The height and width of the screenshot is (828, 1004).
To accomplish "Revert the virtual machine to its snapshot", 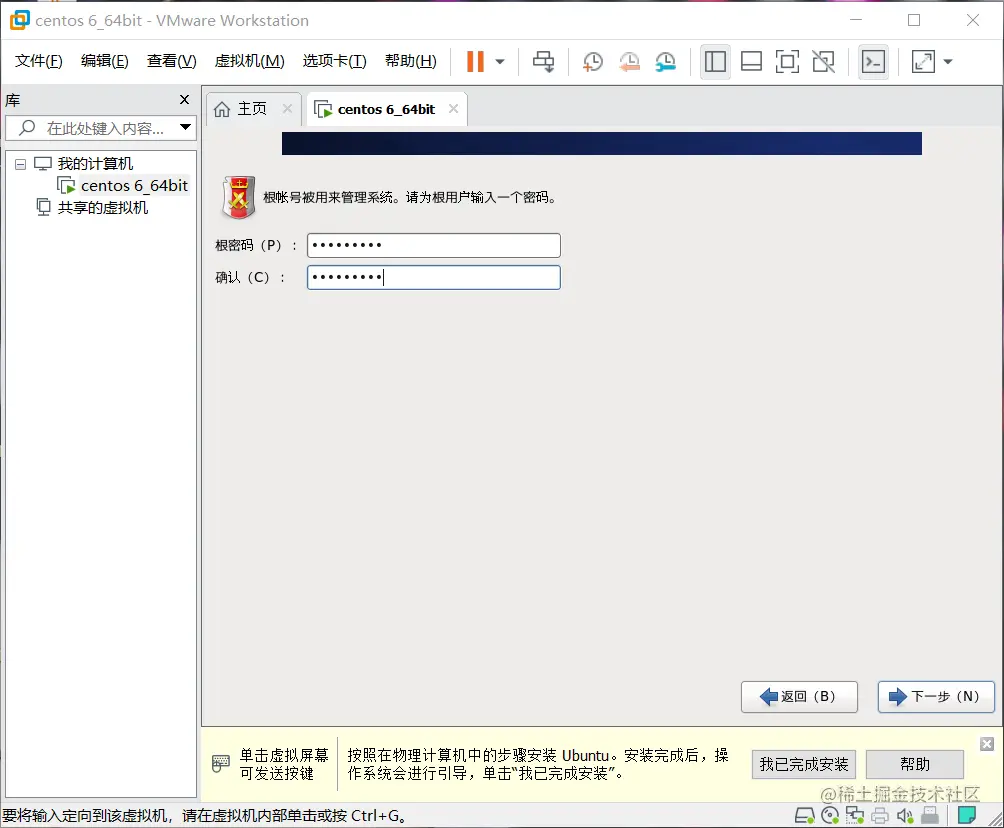I will point(629,61).
